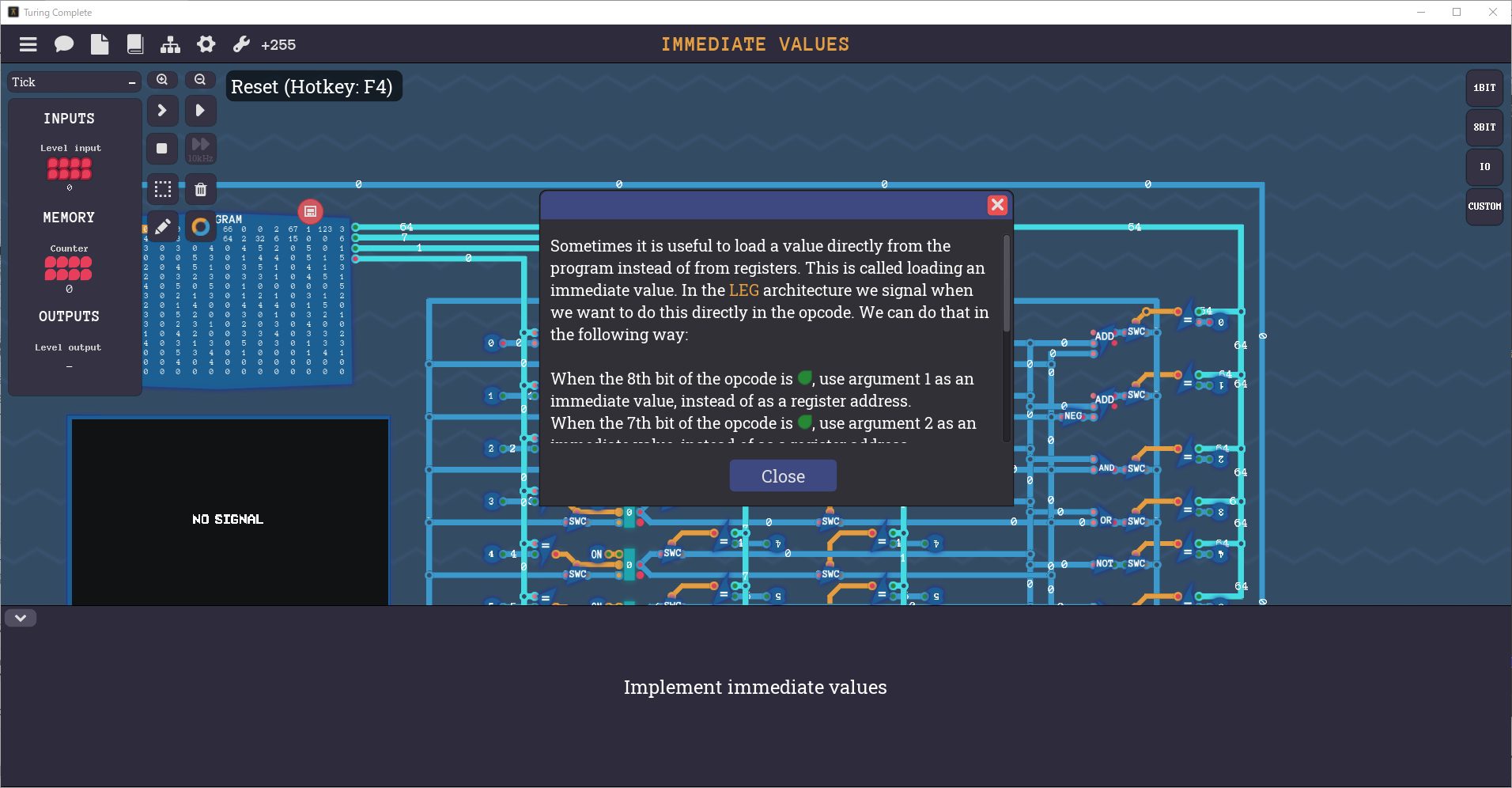Image resolution: width=1512 pixels, height=788 pixels.
Task: Collapse the bottom task panel chevron
Action: pos(21,618)
